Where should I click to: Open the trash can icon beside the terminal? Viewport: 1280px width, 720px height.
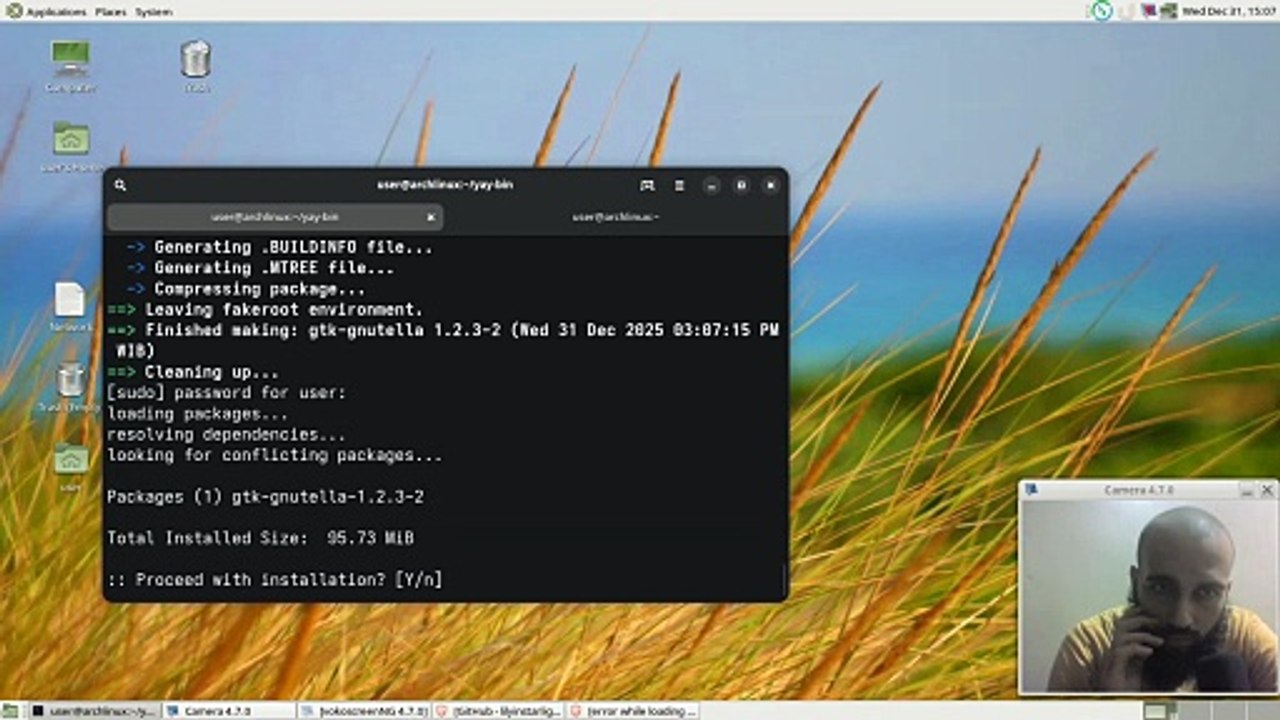pyautogui.click(x=70, y=387)
